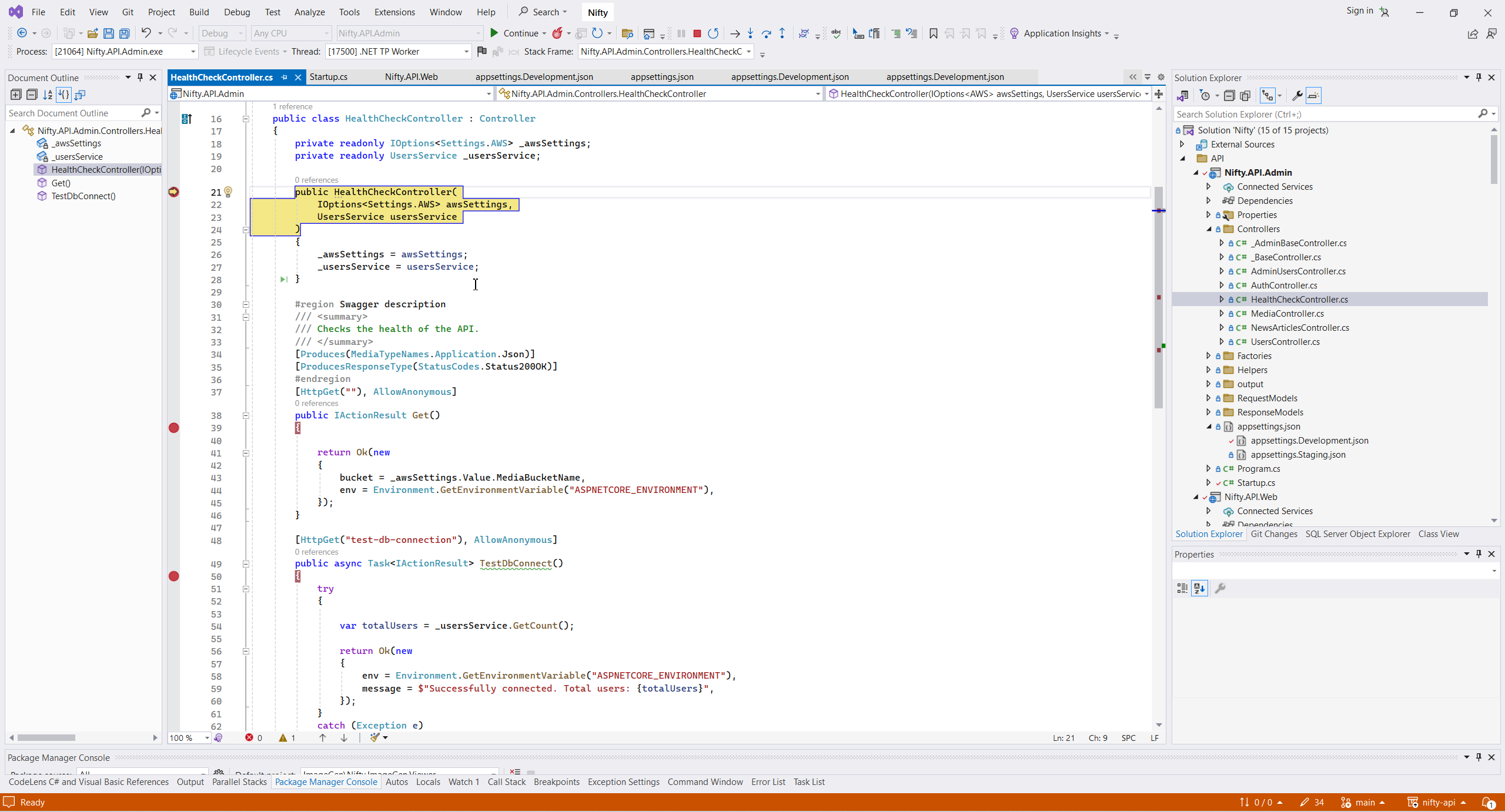The height and width of the screenshot is (812, 1505).
Task: Disable the breakpoint on line 50
Action: click(x=174, y=576)
